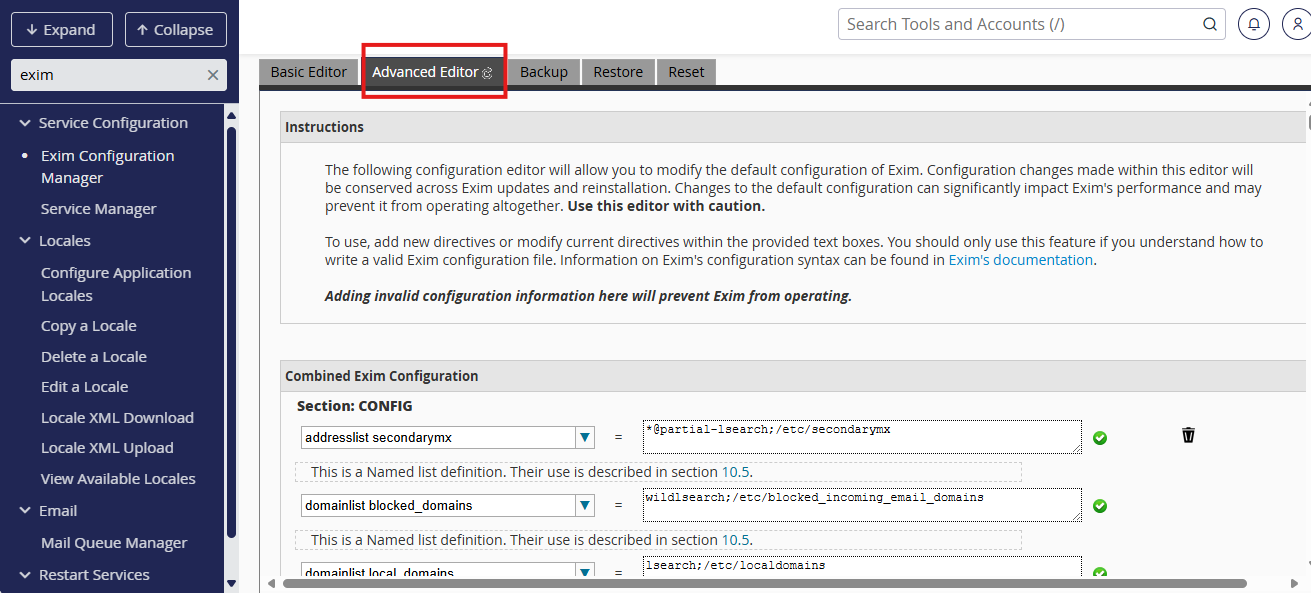Click green check beside blocked_domains value
Screen dimensions: 1311x593
pyautogui.click(x=1100, y=506)
